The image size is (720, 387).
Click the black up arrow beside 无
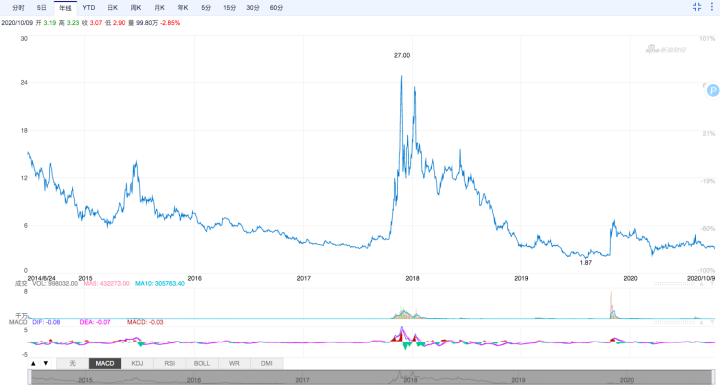click(x=33, y=363)
